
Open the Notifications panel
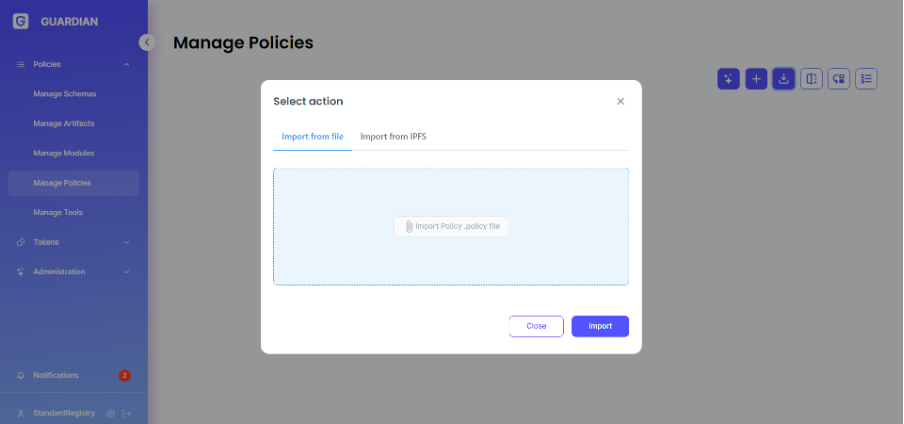click(56, 375)
